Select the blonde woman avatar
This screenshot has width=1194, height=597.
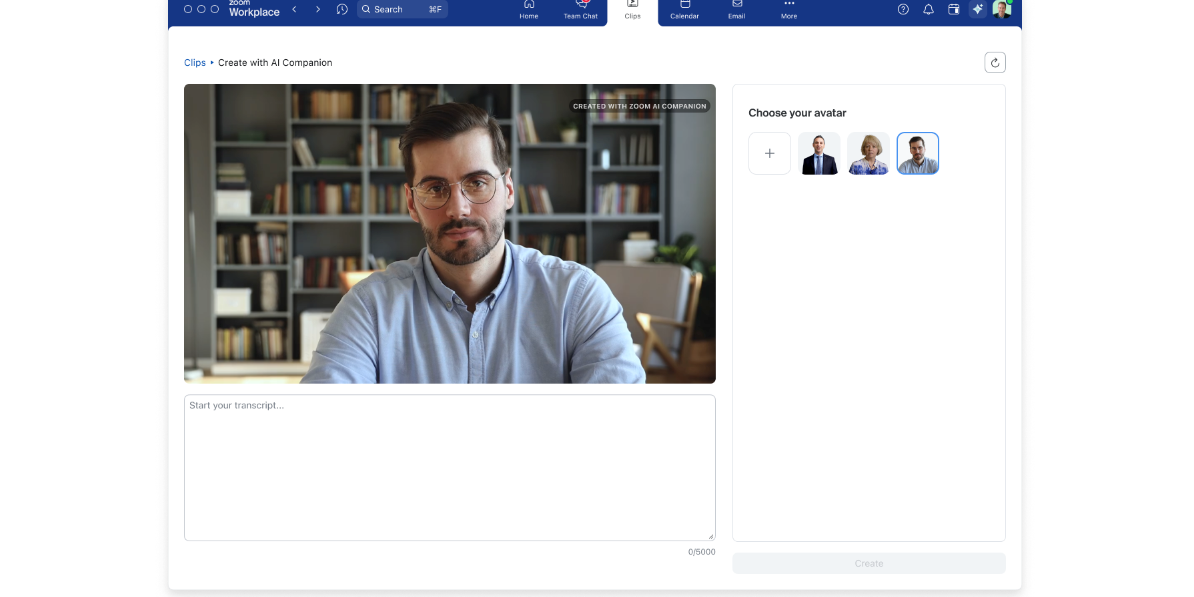coord(868,153)
